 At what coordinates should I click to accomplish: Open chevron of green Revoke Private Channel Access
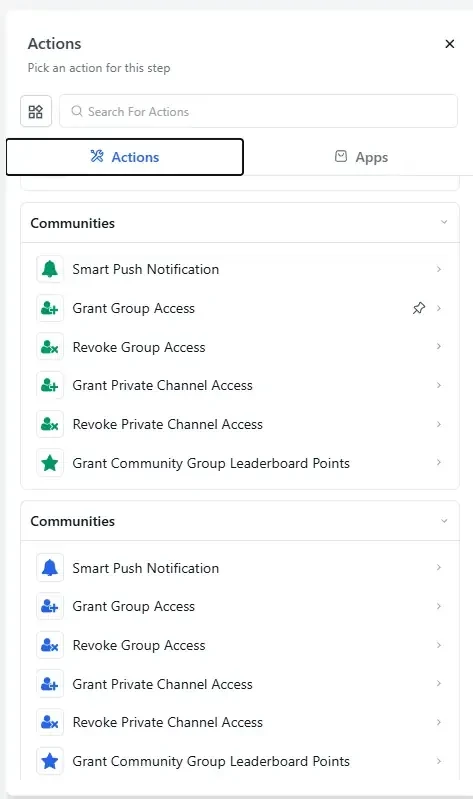point(439,424)
